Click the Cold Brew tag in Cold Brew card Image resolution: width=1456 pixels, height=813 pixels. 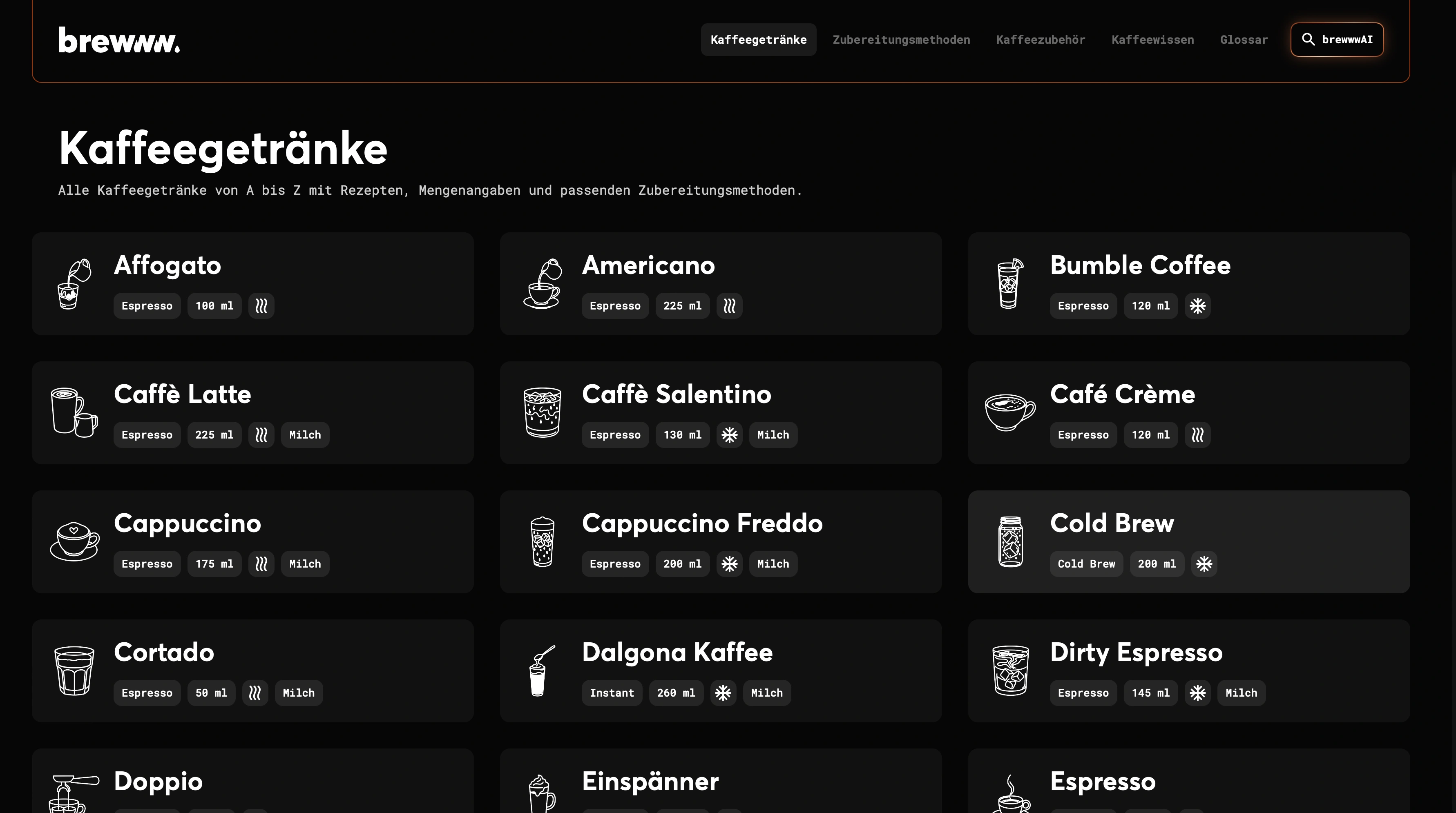point(1086,564)
